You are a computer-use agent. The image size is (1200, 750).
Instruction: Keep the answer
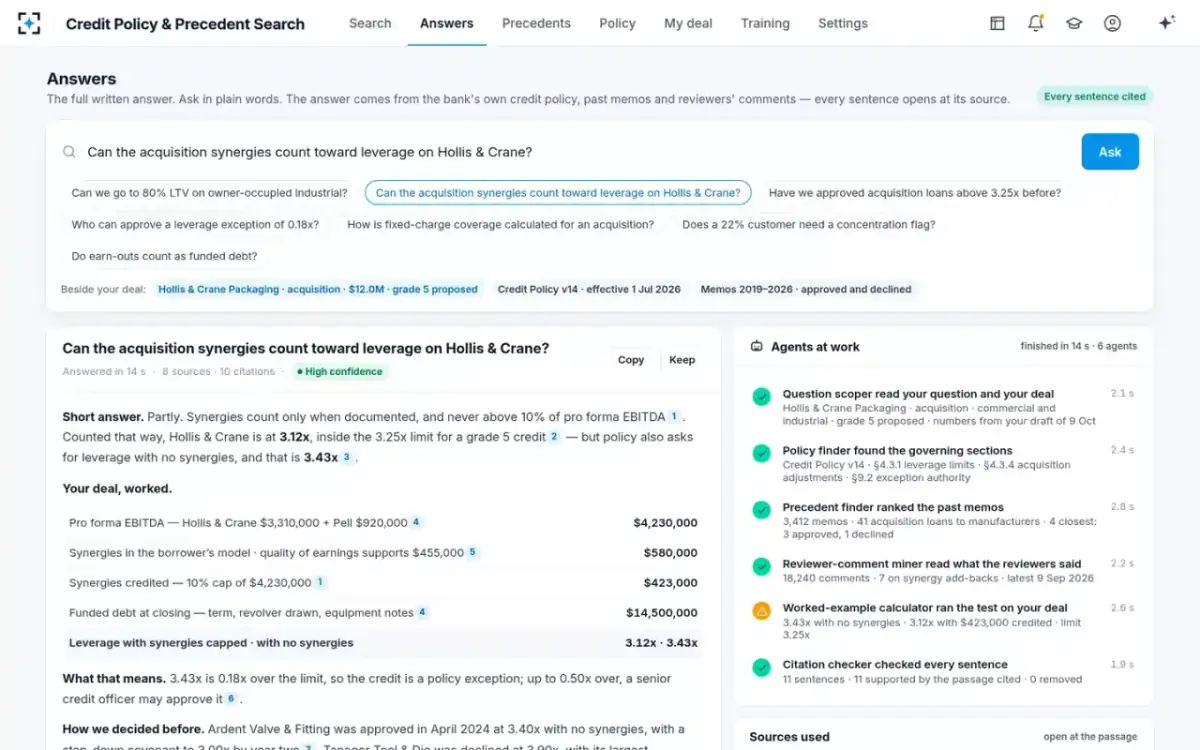[682, 360]
